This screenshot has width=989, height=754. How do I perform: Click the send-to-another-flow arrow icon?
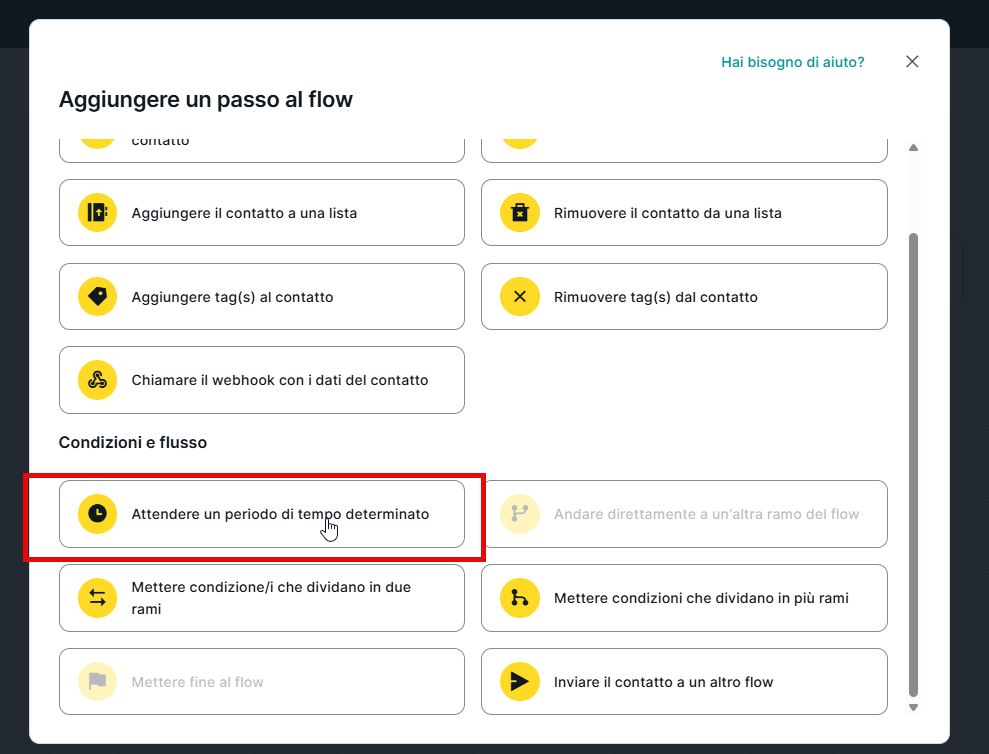point(519,682)
